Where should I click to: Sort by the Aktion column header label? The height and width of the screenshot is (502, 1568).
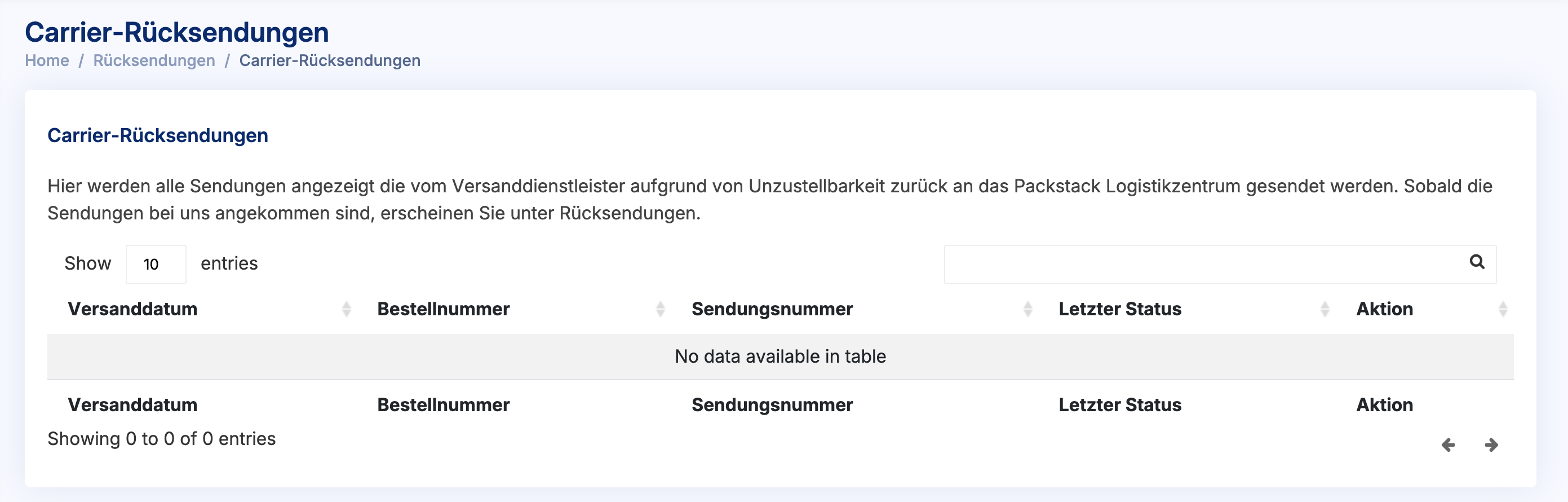[x=1384, y=309]
